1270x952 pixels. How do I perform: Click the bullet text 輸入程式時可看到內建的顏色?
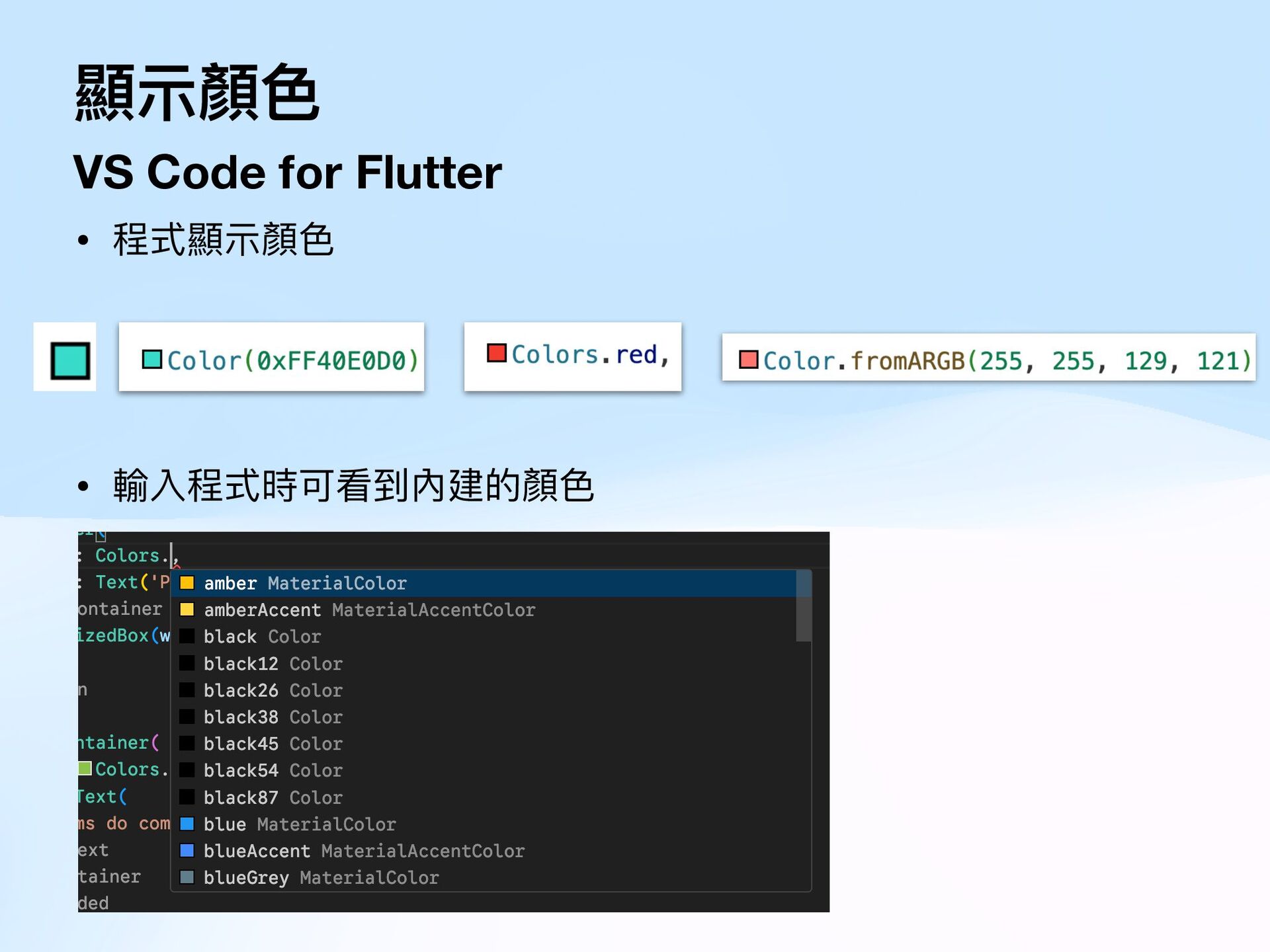353,485
